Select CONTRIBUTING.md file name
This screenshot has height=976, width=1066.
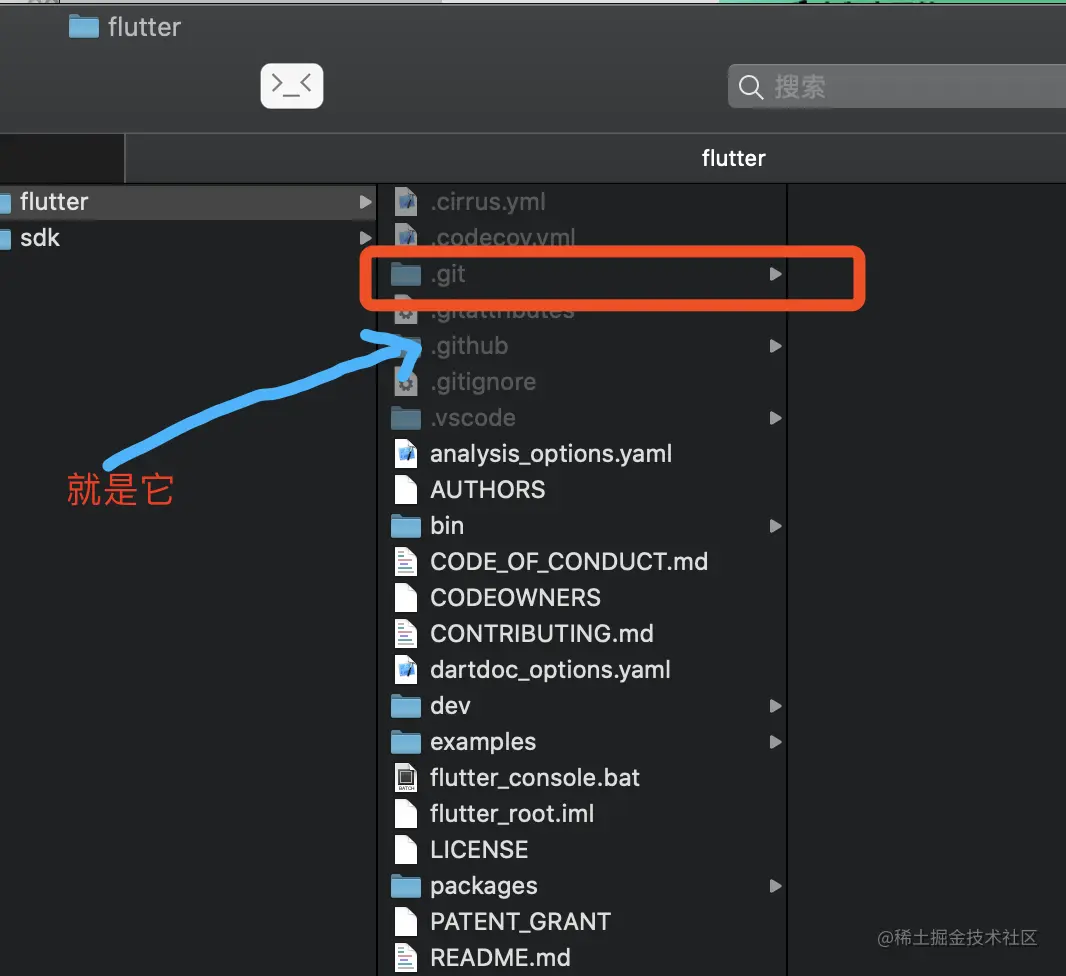542,634
